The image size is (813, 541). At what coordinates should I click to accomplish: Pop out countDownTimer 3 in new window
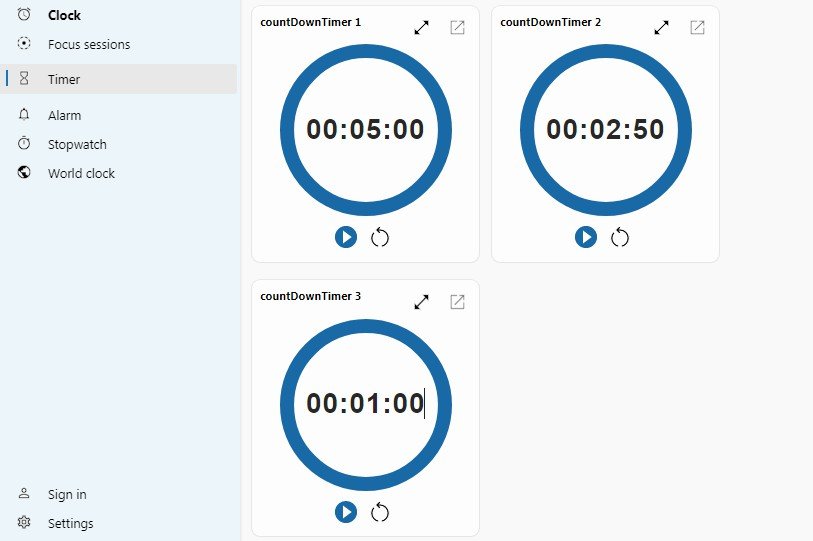coord(457,302)
